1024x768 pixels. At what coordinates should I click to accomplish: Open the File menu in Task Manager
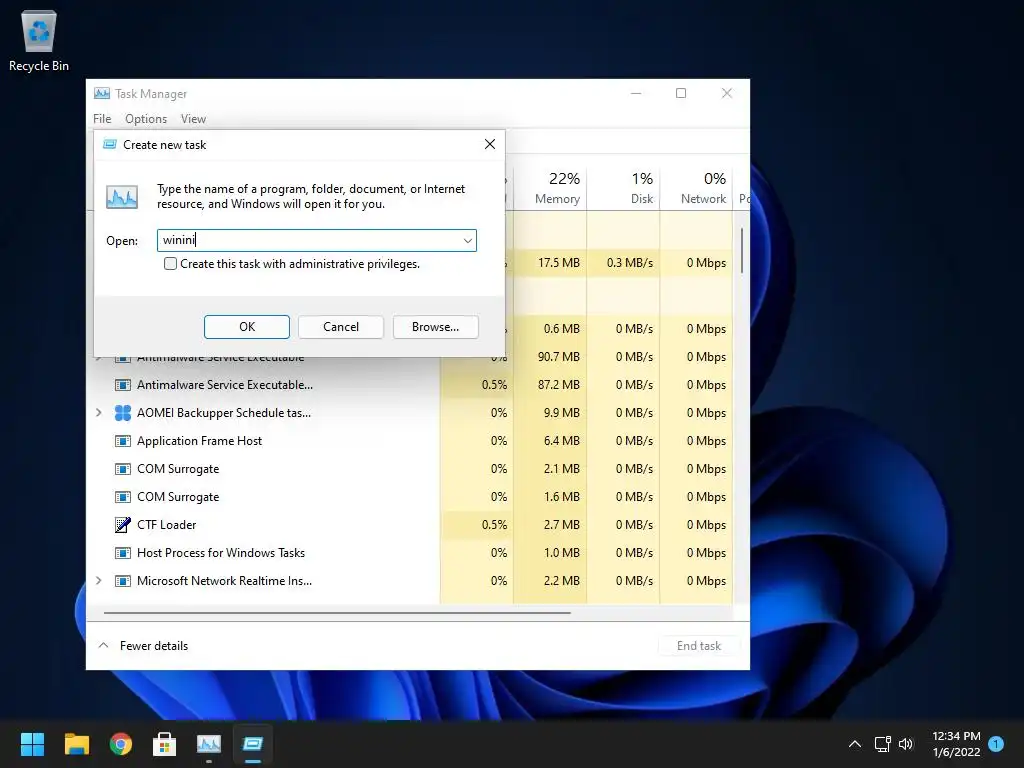click(102, 119)
